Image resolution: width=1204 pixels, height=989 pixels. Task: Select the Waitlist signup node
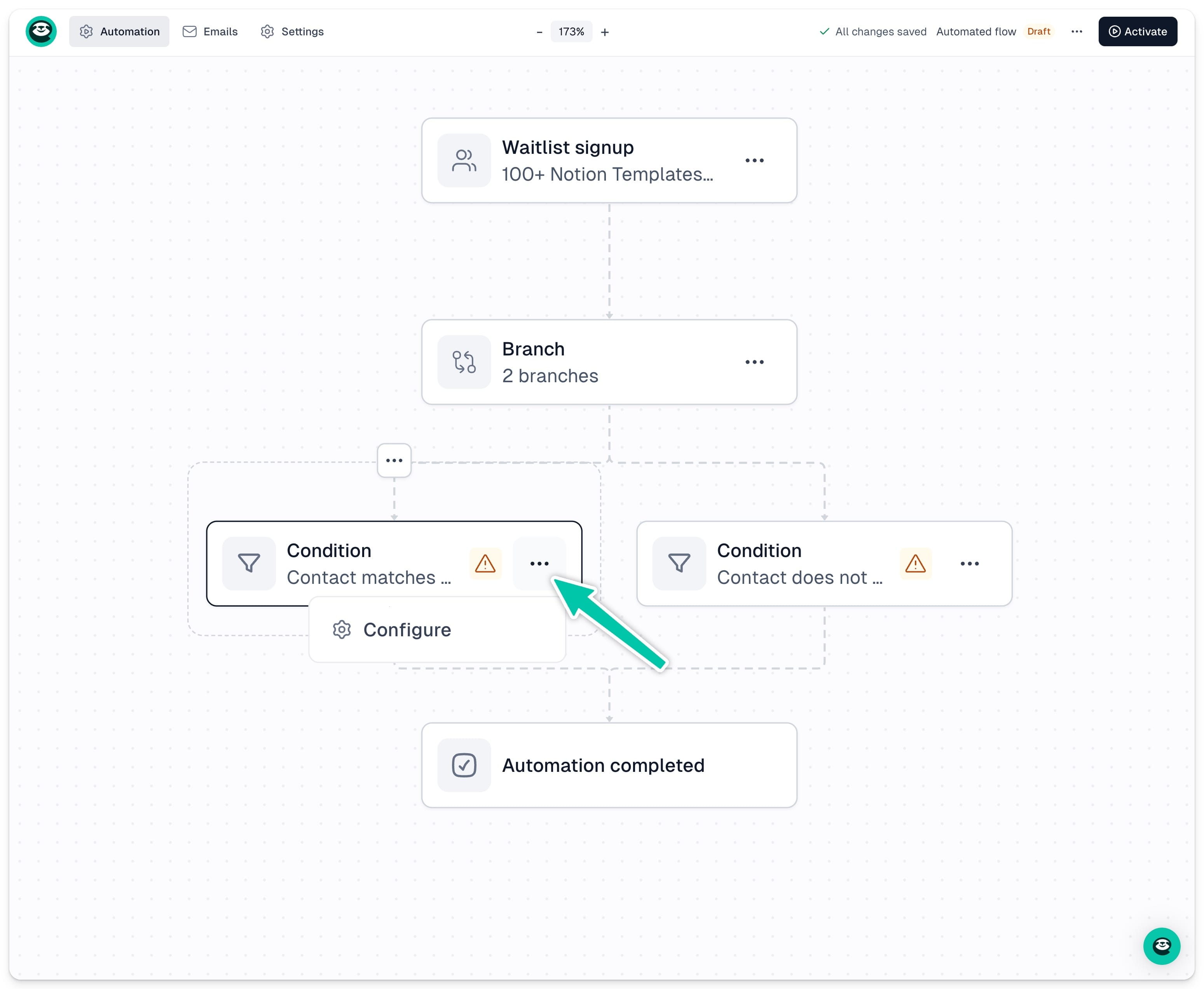(x=609, y=161)
